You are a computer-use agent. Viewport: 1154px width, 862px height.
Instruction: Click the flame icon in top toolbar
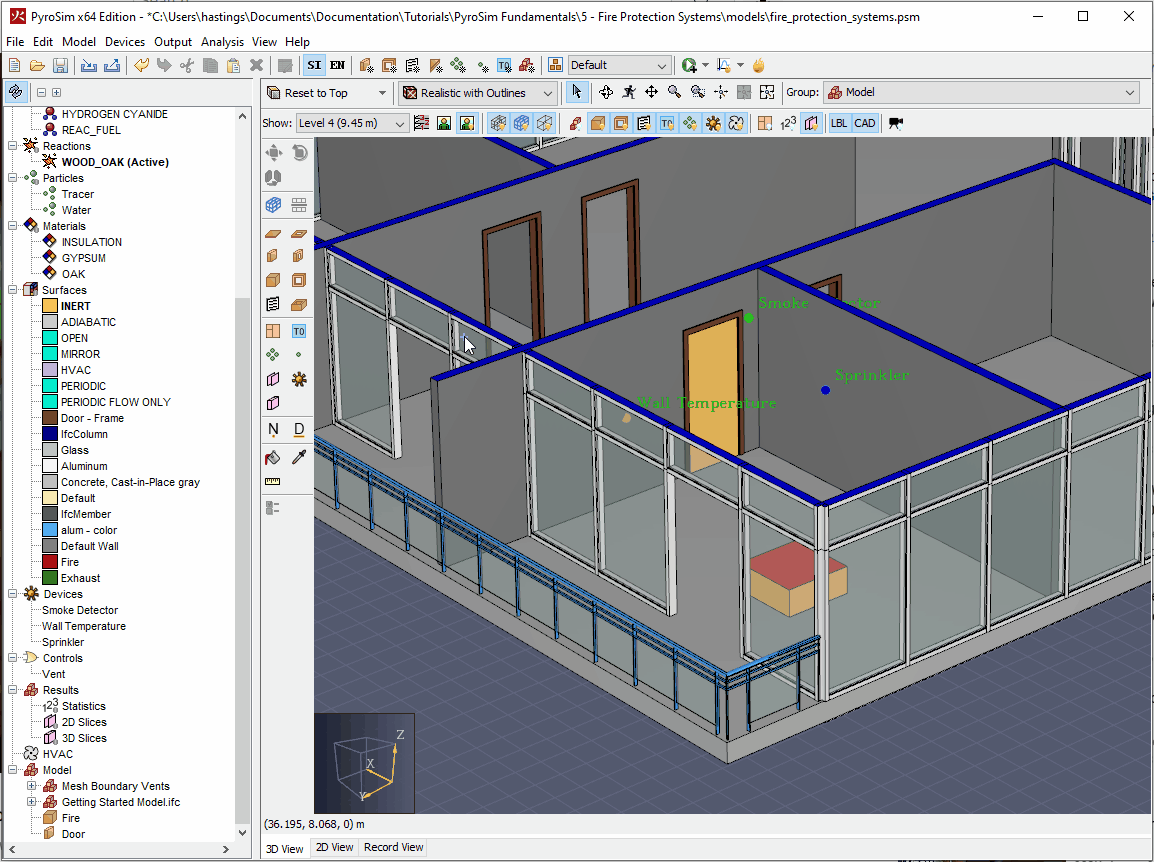759,66
